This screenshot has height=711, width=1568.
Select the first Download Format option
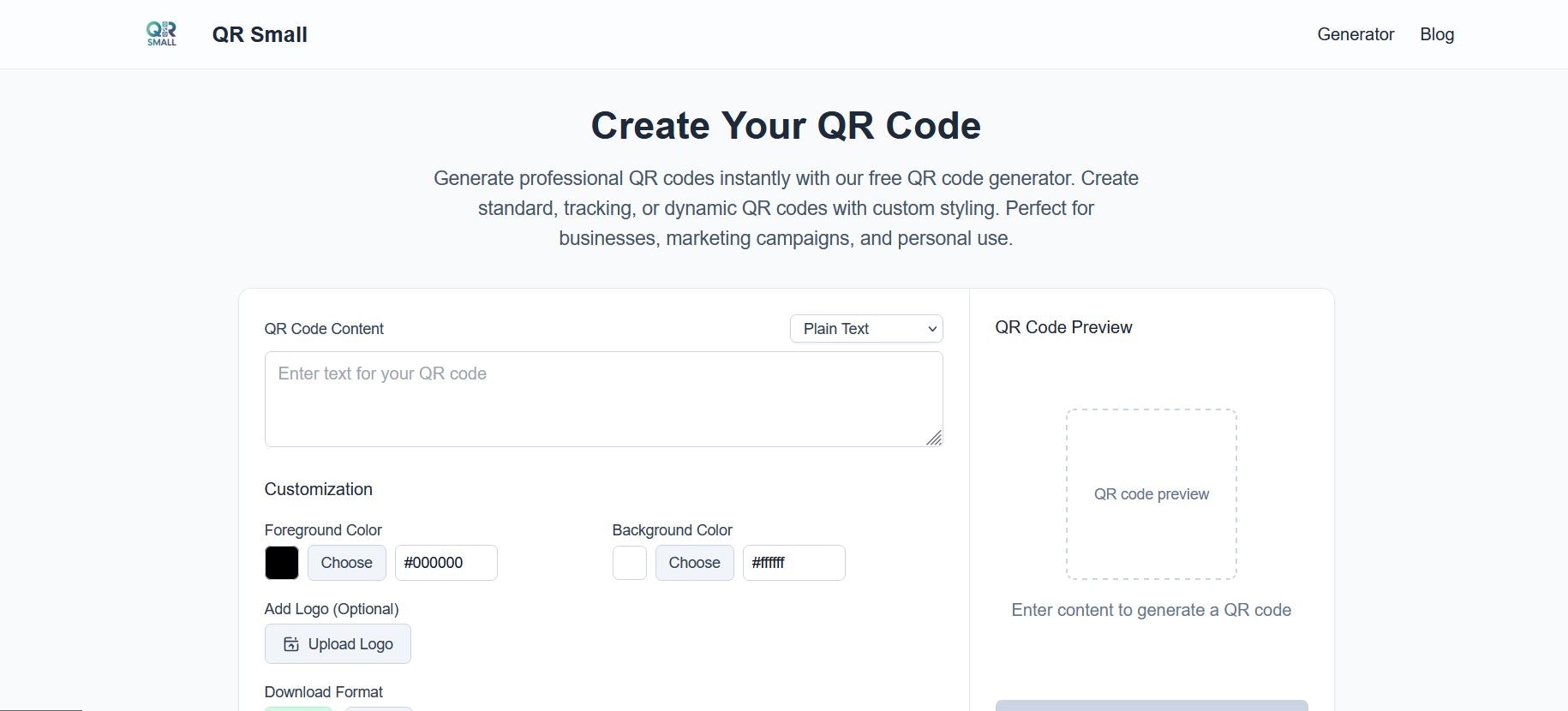click(299, 709)
